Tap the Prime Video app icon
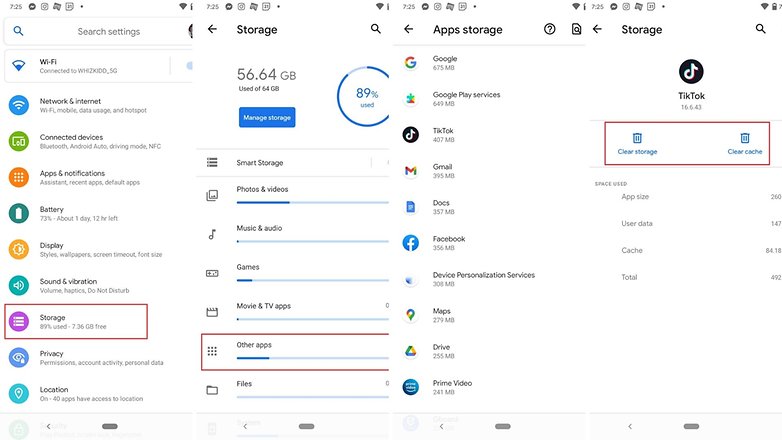The image size is (782, 440). 410,387
